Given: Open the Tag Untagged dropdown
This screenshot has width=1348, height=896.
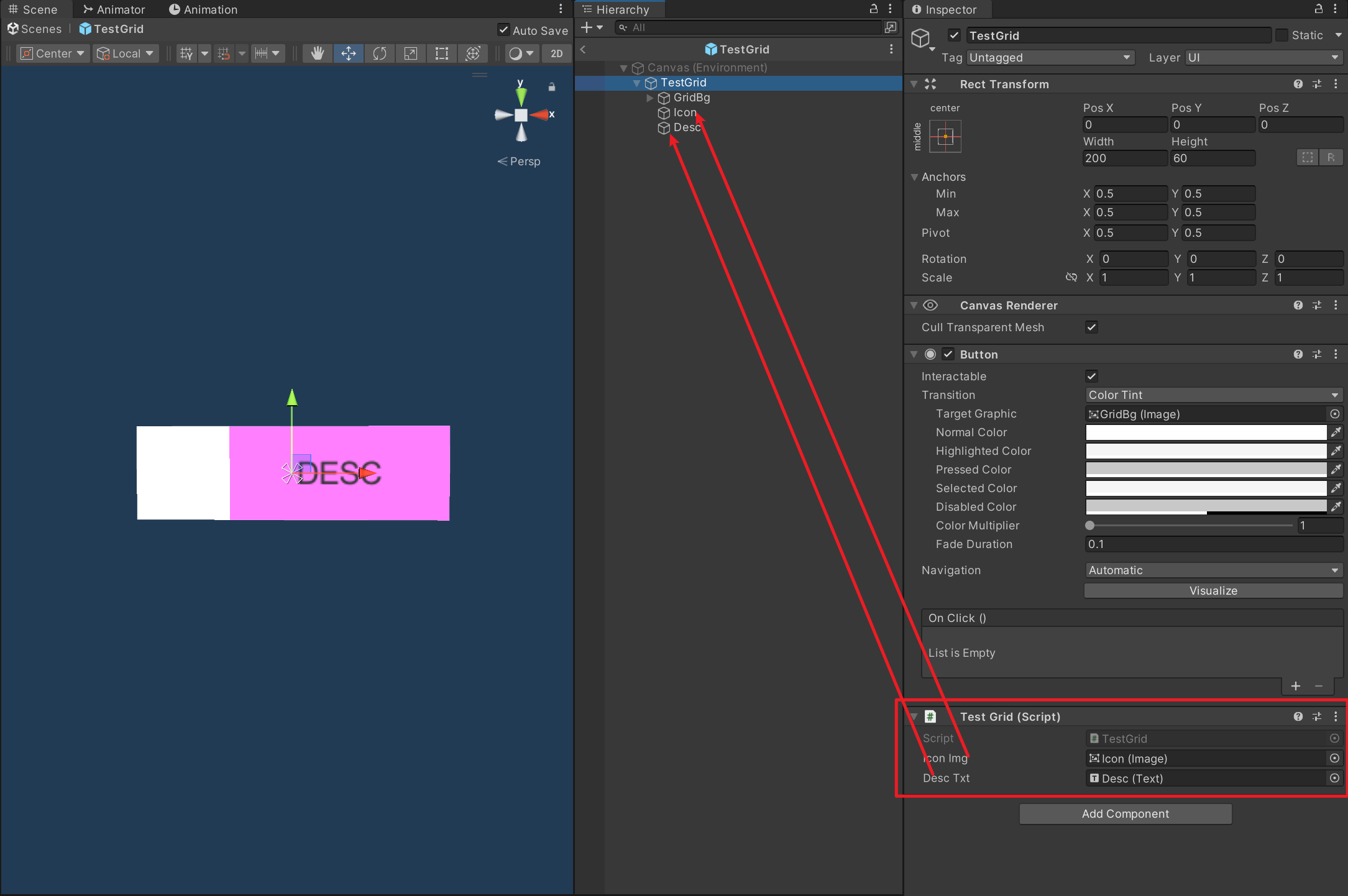Looking at the screenshot, I should click(x=1049, y=58).
